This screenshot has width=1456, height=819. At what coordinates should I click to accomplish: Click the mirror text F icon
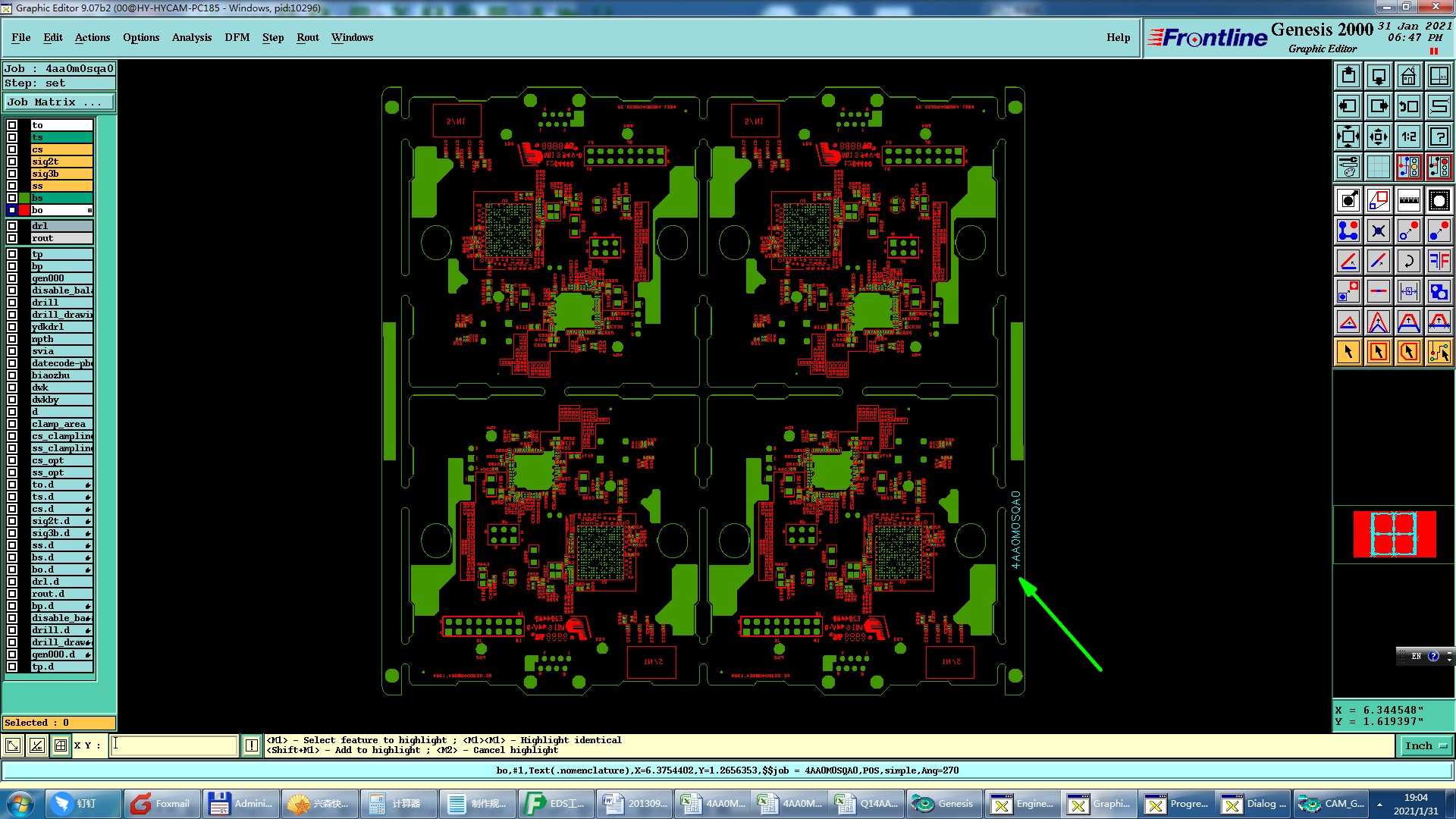click(x=1439, y=261)
